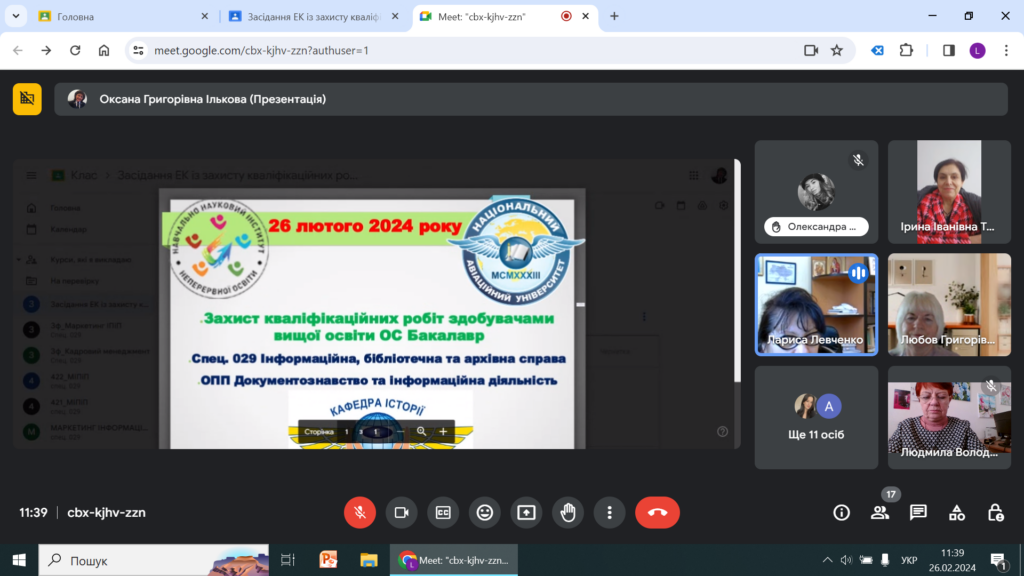
Task: Turn on closed captions
Action: click(443, 512)
